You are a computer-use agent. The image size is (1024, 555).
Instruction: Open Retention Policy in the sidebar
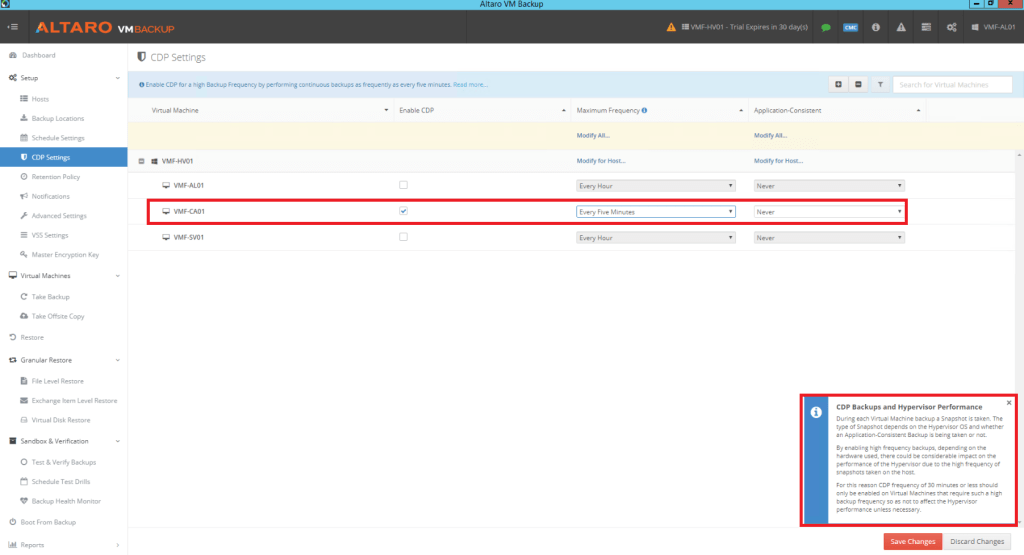[x=56, y=176]
